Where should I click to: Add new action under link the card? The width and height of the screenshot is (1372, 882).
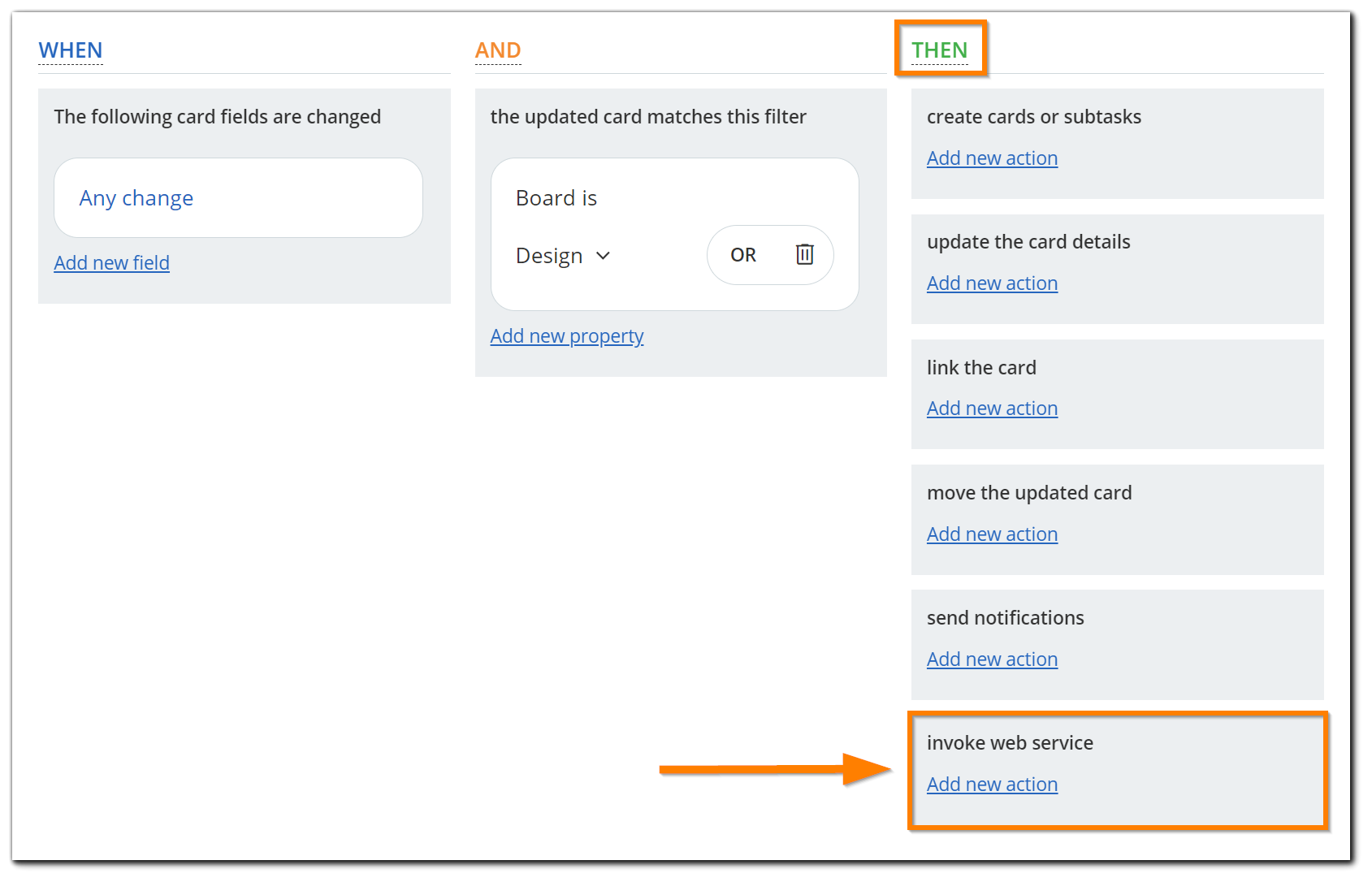[991, 408]
